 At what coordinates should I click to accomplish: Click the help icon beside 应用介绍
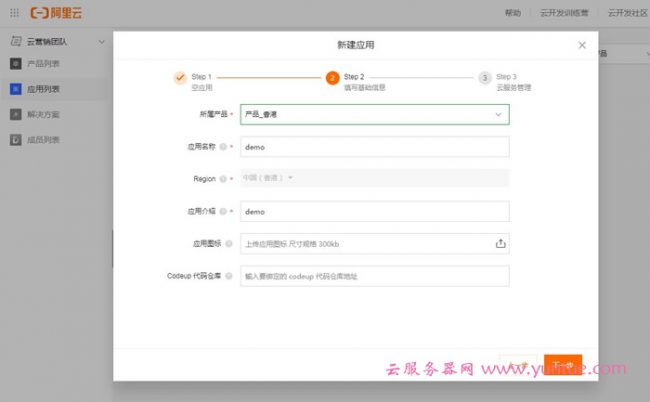point(223,212)
